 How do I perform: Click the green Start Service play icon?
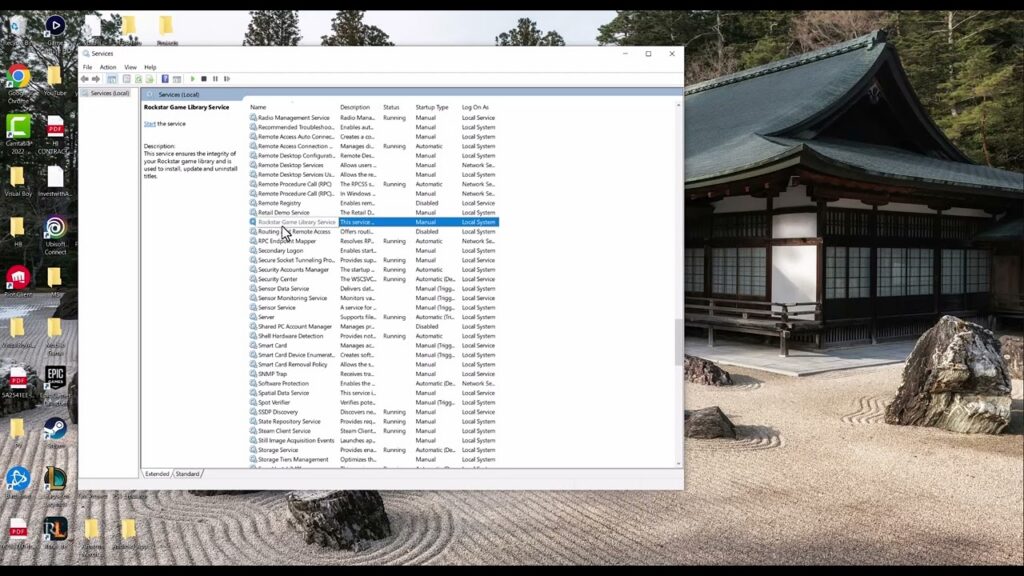point(193,79)
